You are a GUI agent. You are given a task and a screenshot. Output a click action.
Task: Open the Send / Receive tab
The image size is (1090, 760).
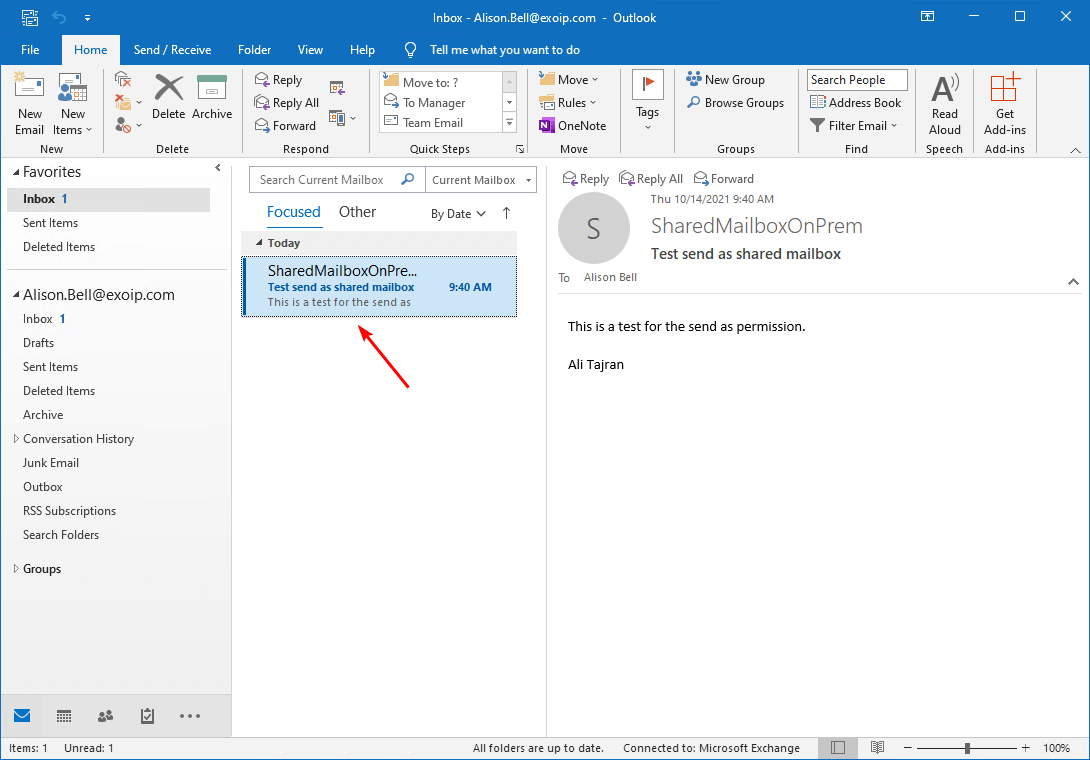click(x=172, y=50)
